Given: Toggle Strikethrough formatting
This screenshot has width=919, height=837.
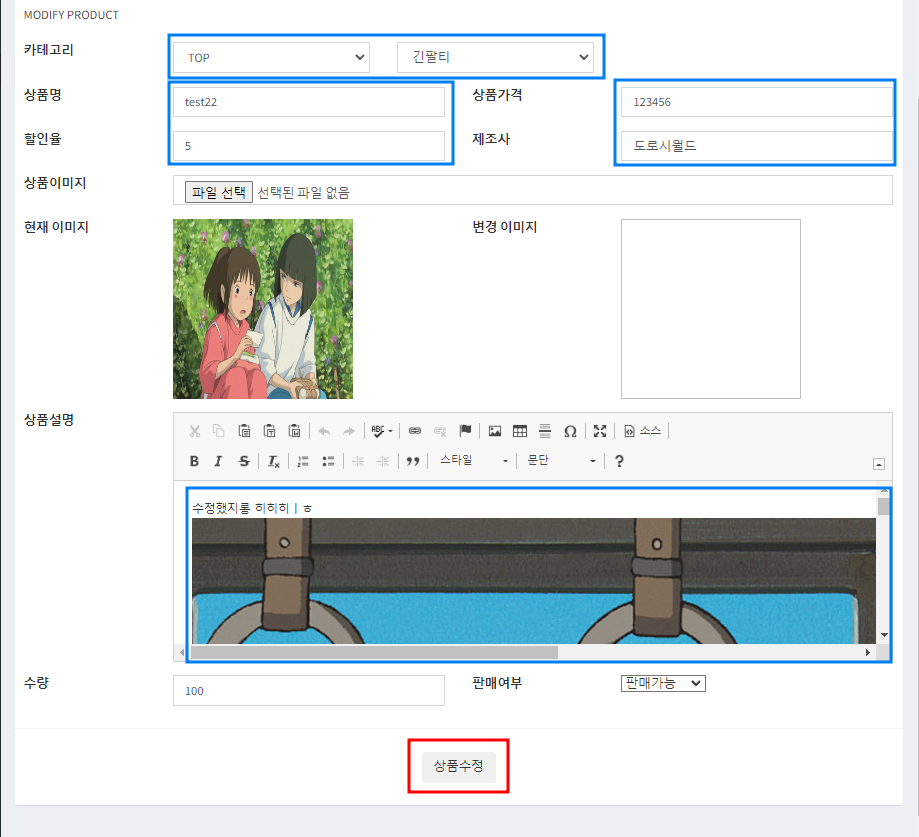Looking at the screenshot, I should tap(244, 461).
